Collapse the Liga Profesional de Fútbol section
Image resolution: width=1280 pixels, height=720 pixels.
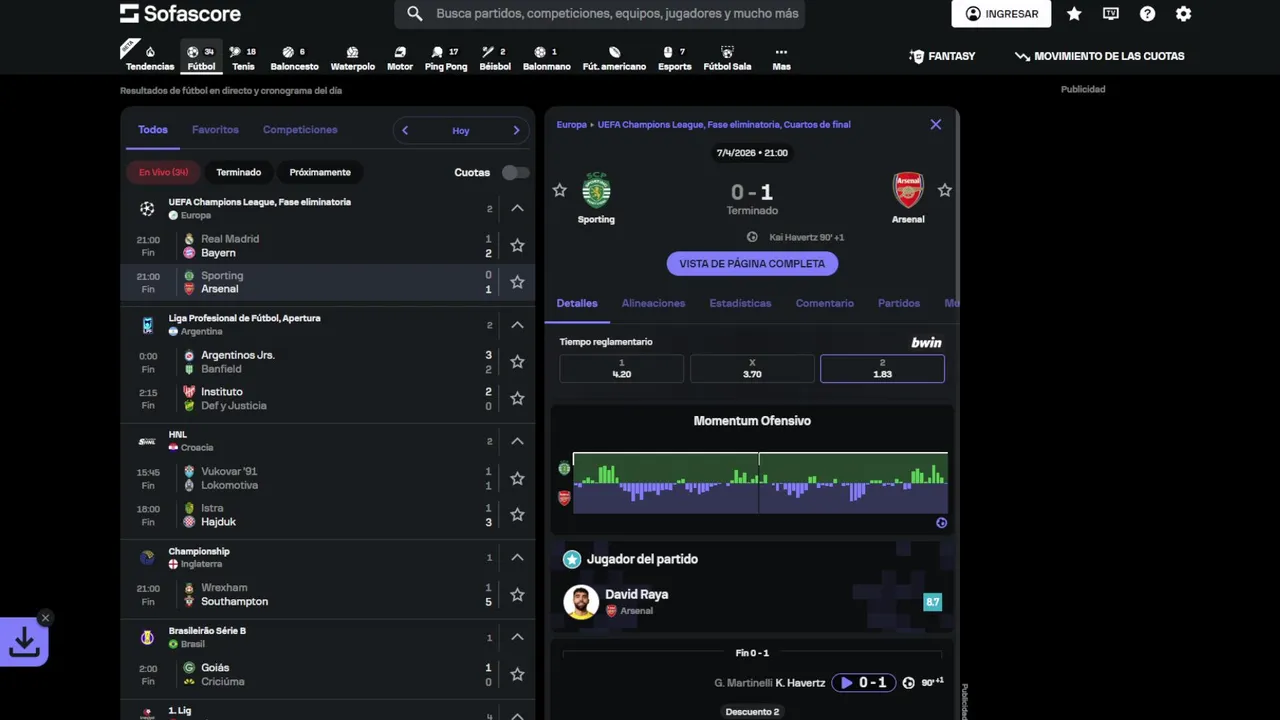coord(517,324)
